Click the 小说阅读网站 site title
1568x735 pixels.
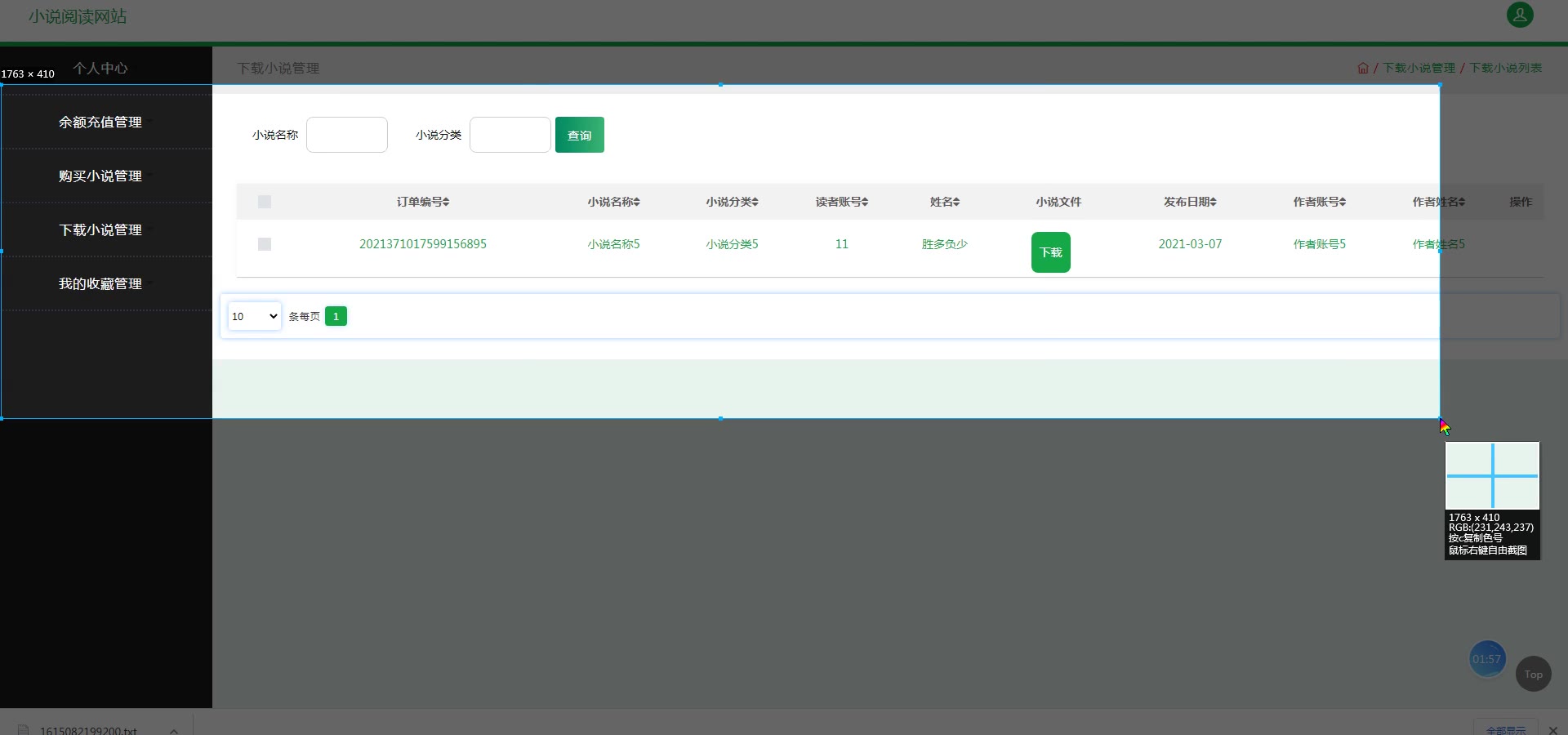click(x=78, y=16)
